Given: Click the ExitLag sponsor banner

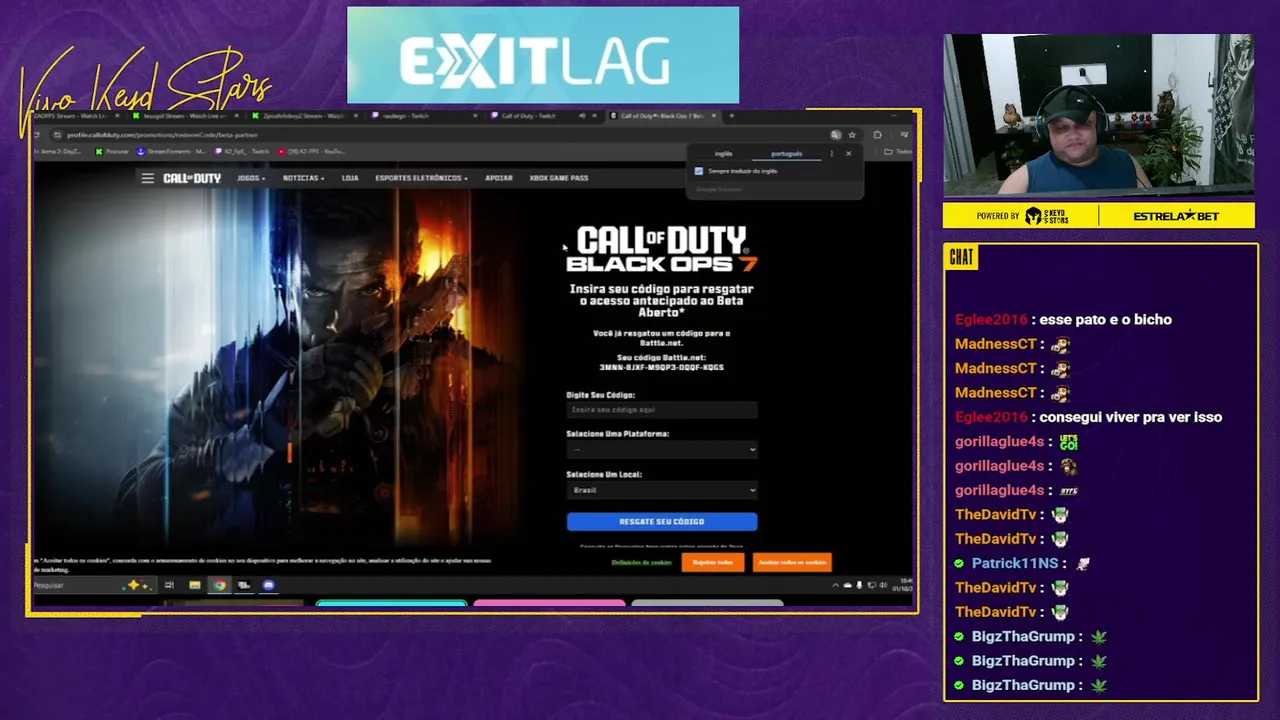Looking at the screenshot, I should 543,55.
